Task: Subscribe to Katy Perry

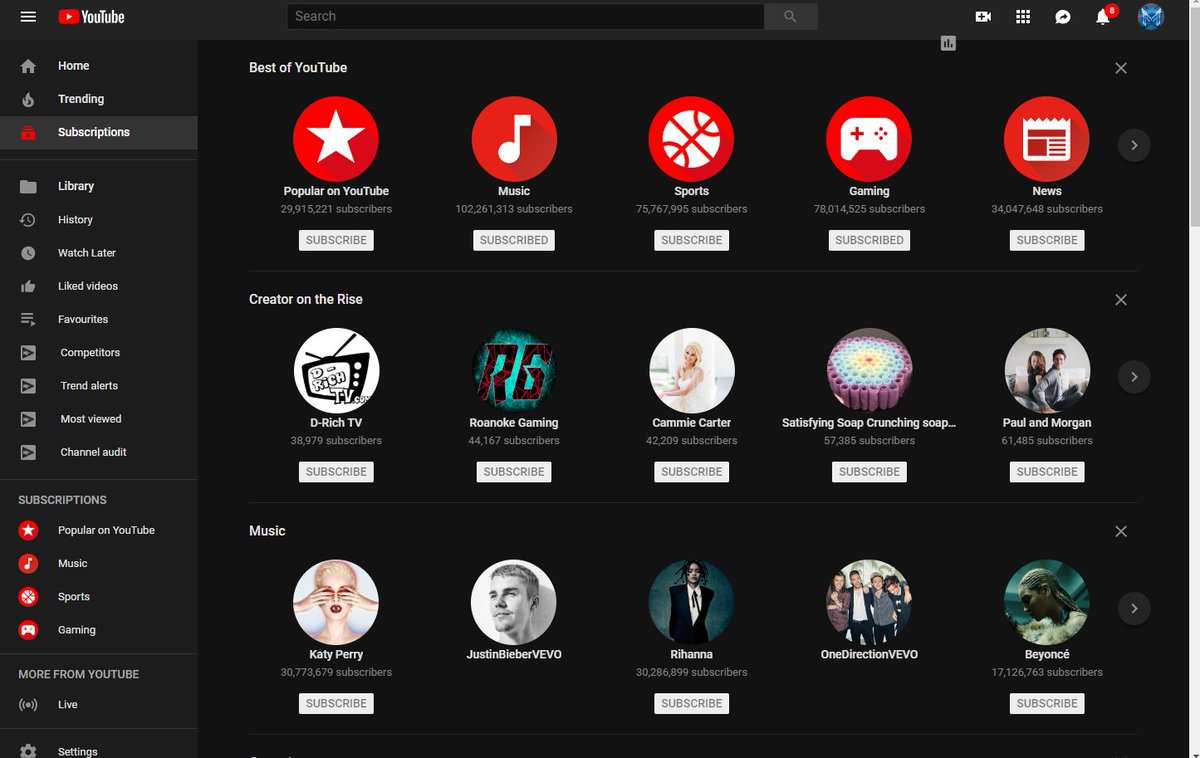Action: coord(336,703)
